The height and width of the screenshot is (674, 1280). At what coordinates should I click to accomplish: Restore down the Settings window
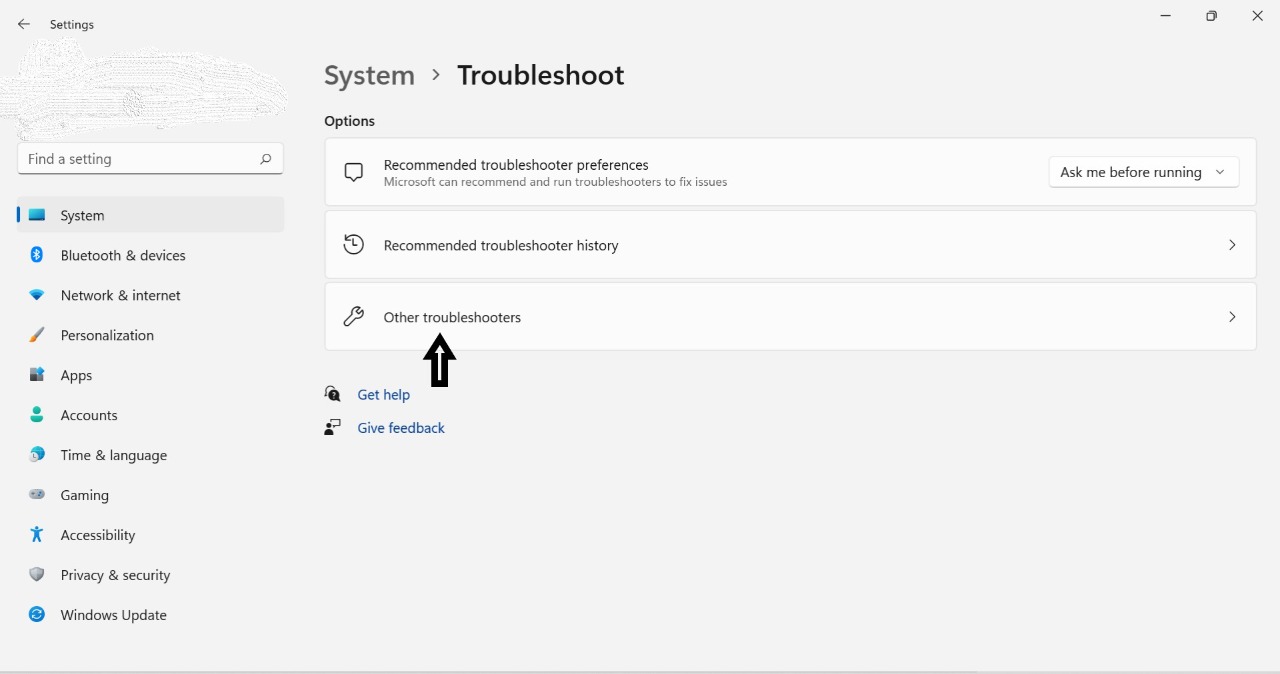[1211, 16]
